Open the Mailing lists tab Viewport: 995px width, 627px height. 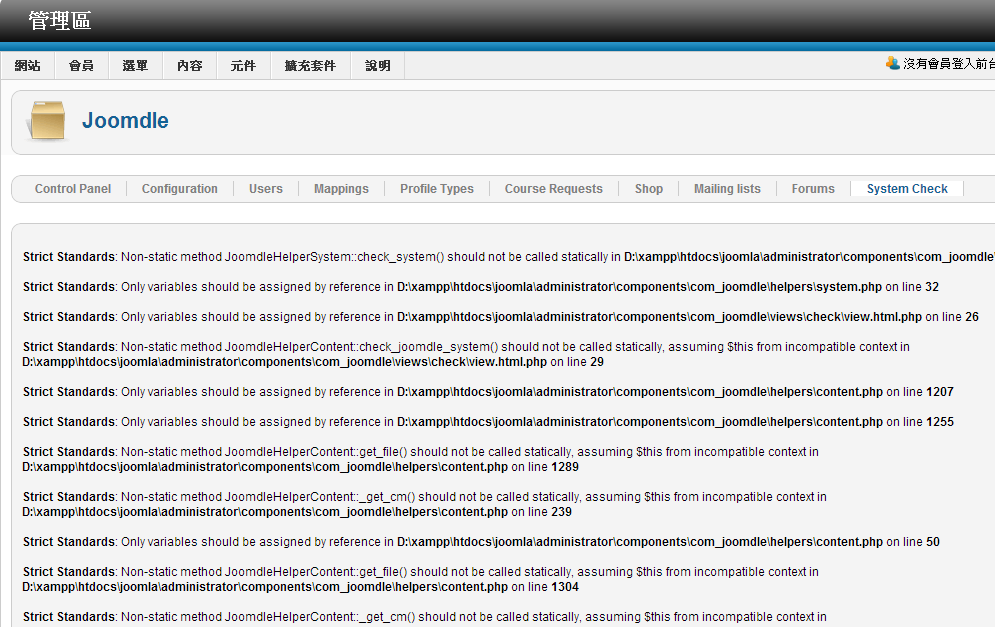pyautogui.click(x=727, y=188)
